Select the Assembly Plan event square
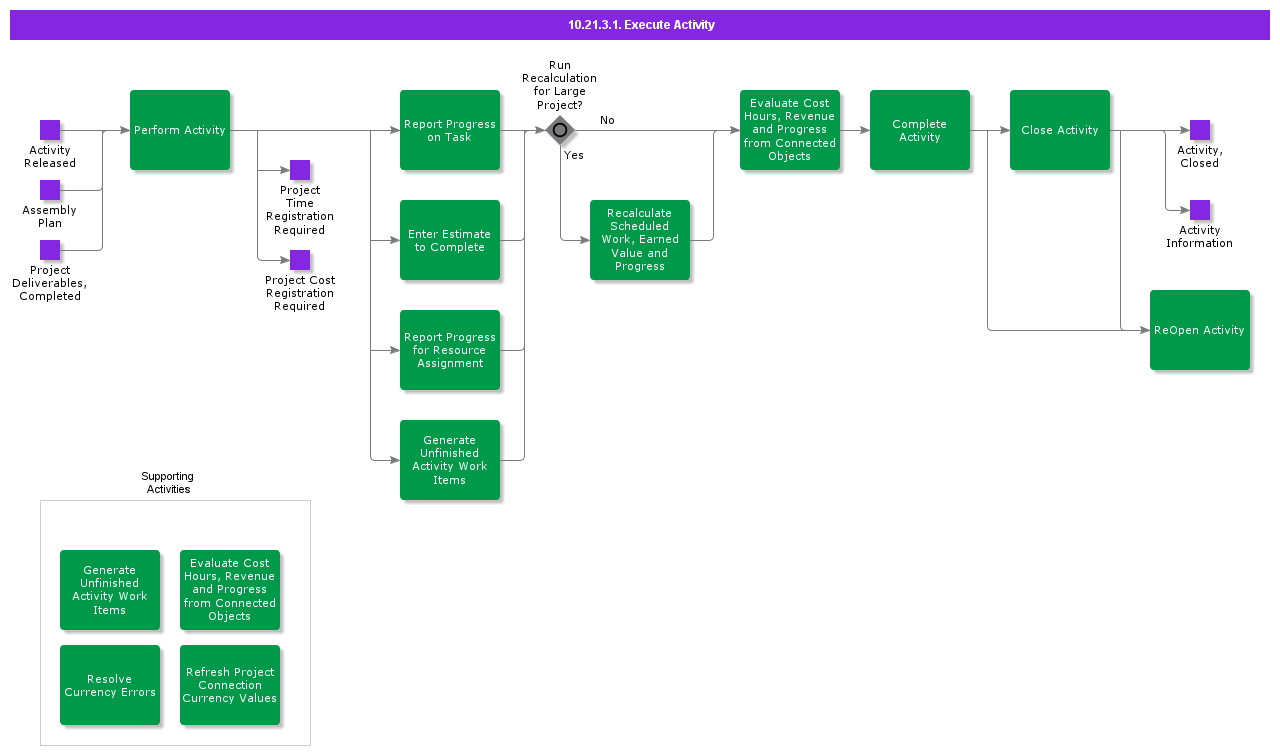Screen dimensions: 1280x755 tap(50, 190)
